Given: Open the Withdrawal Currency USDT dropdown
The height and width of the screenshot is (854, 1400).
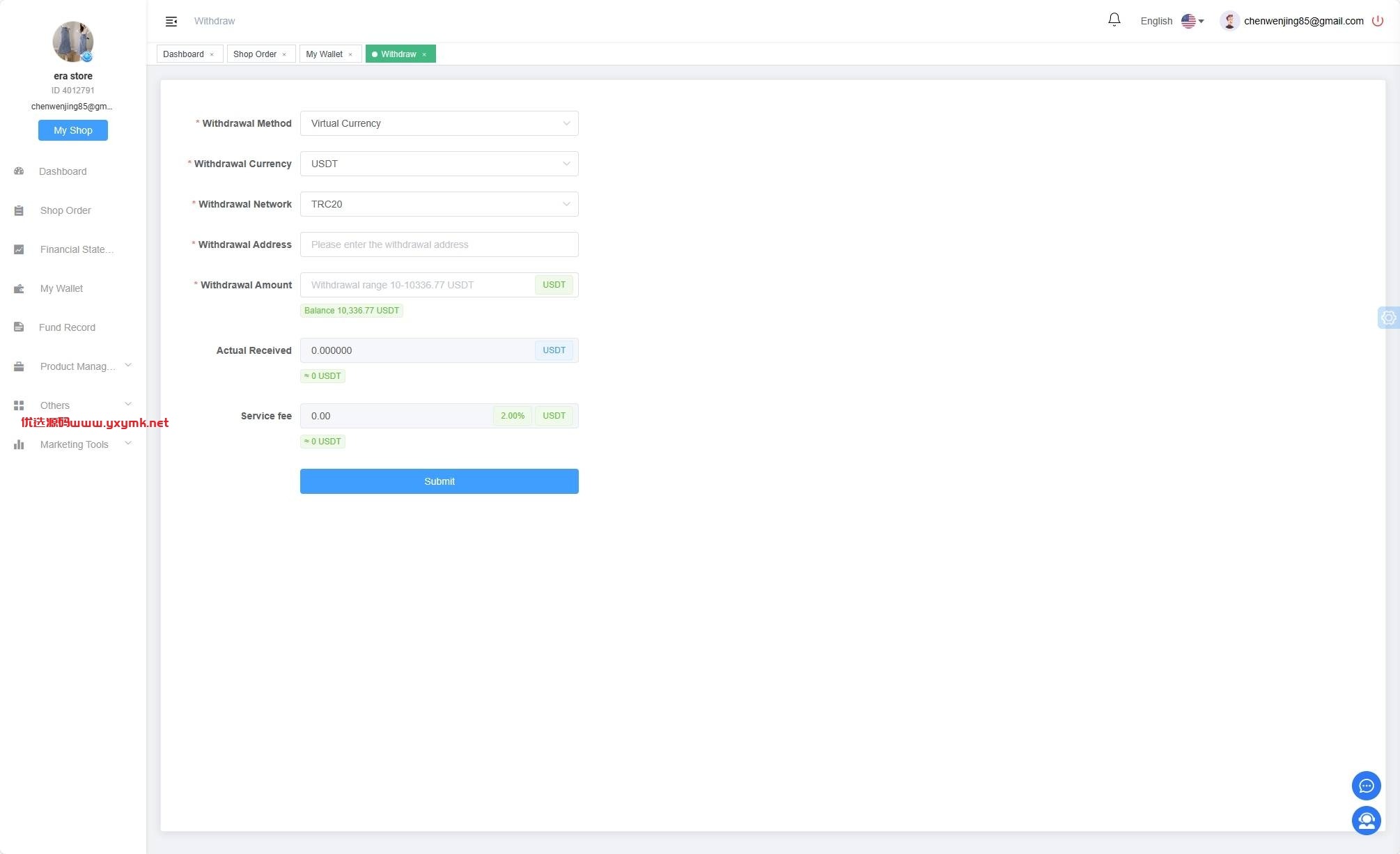Looking at the screenshot, I should (x=439, y=164).
